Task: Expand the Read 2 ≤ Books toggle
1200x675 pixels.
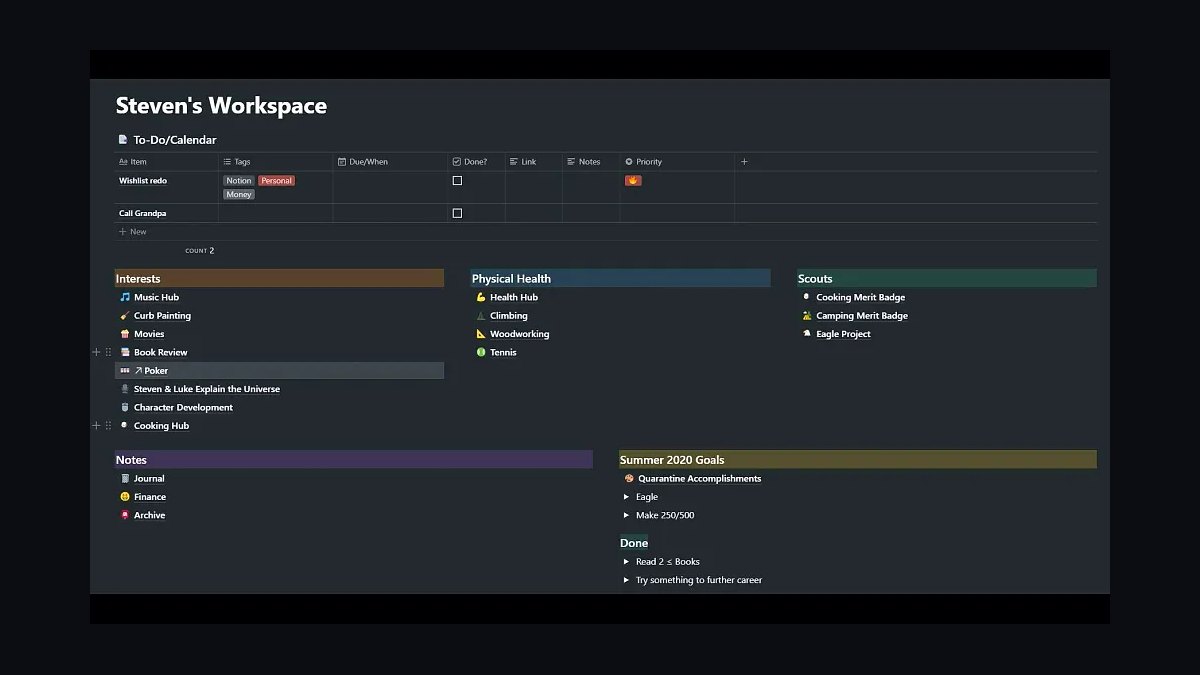Action: [x=627, y=562]
